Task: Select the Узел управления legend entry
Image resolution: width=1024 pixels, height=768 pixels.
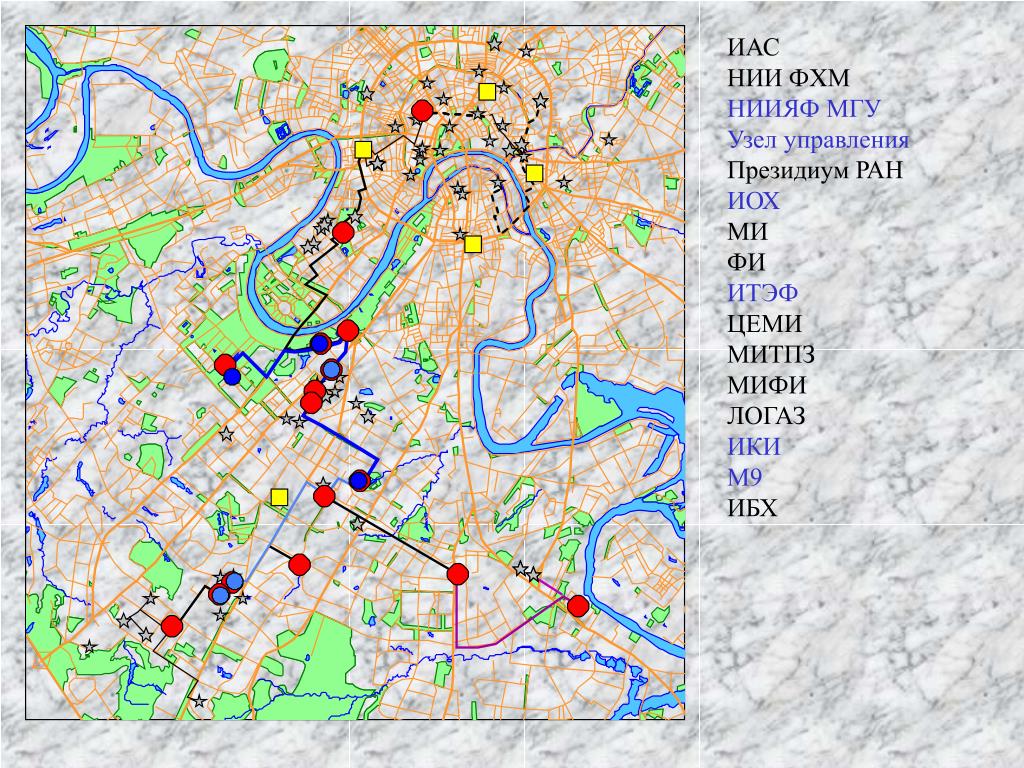Action: coord(818,140)
